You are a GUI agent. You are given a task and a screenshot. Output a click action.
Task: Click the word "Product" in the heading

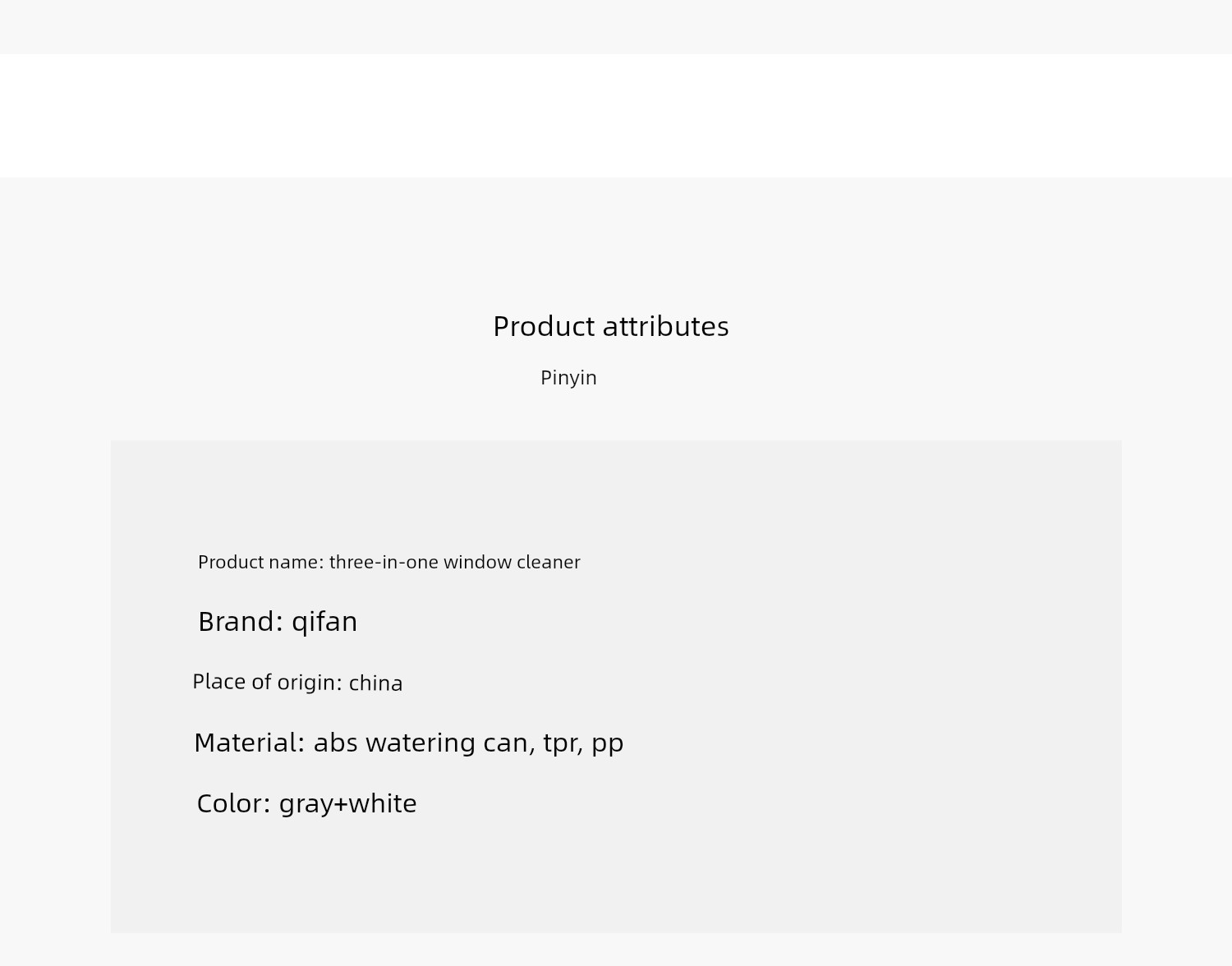pyautogui.click(x=544, y=326)
